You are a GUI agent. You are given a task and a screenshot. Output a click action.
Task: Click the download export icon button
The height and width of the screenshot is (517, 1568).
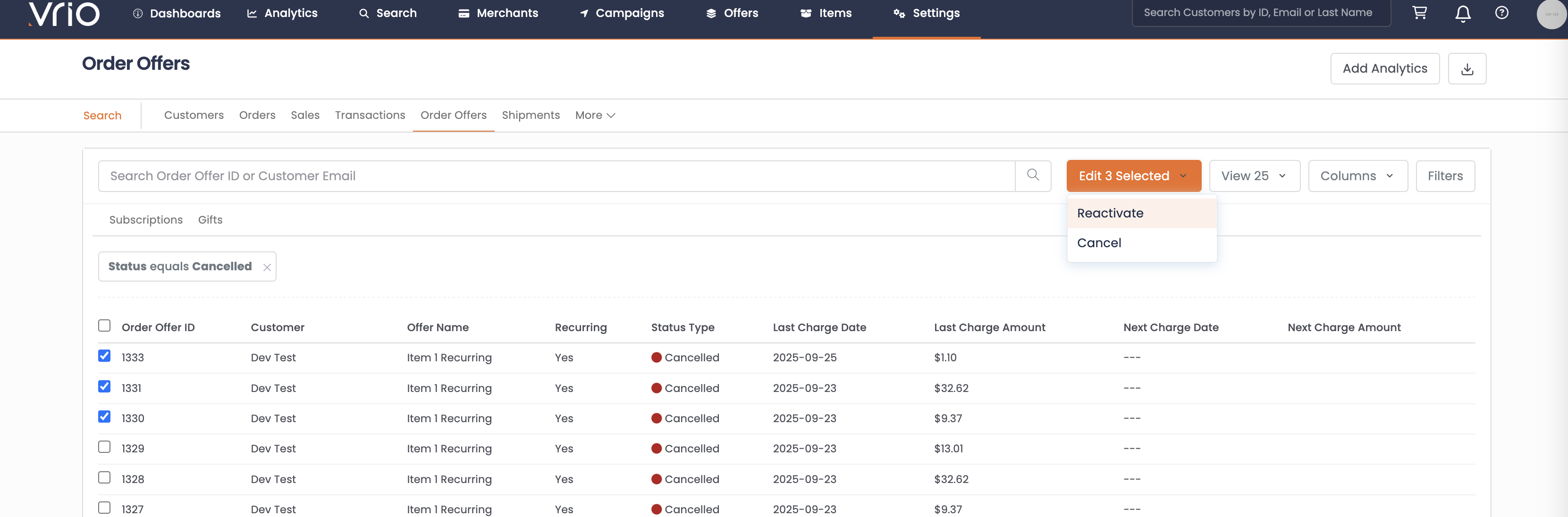click(x=1467, y=69)
